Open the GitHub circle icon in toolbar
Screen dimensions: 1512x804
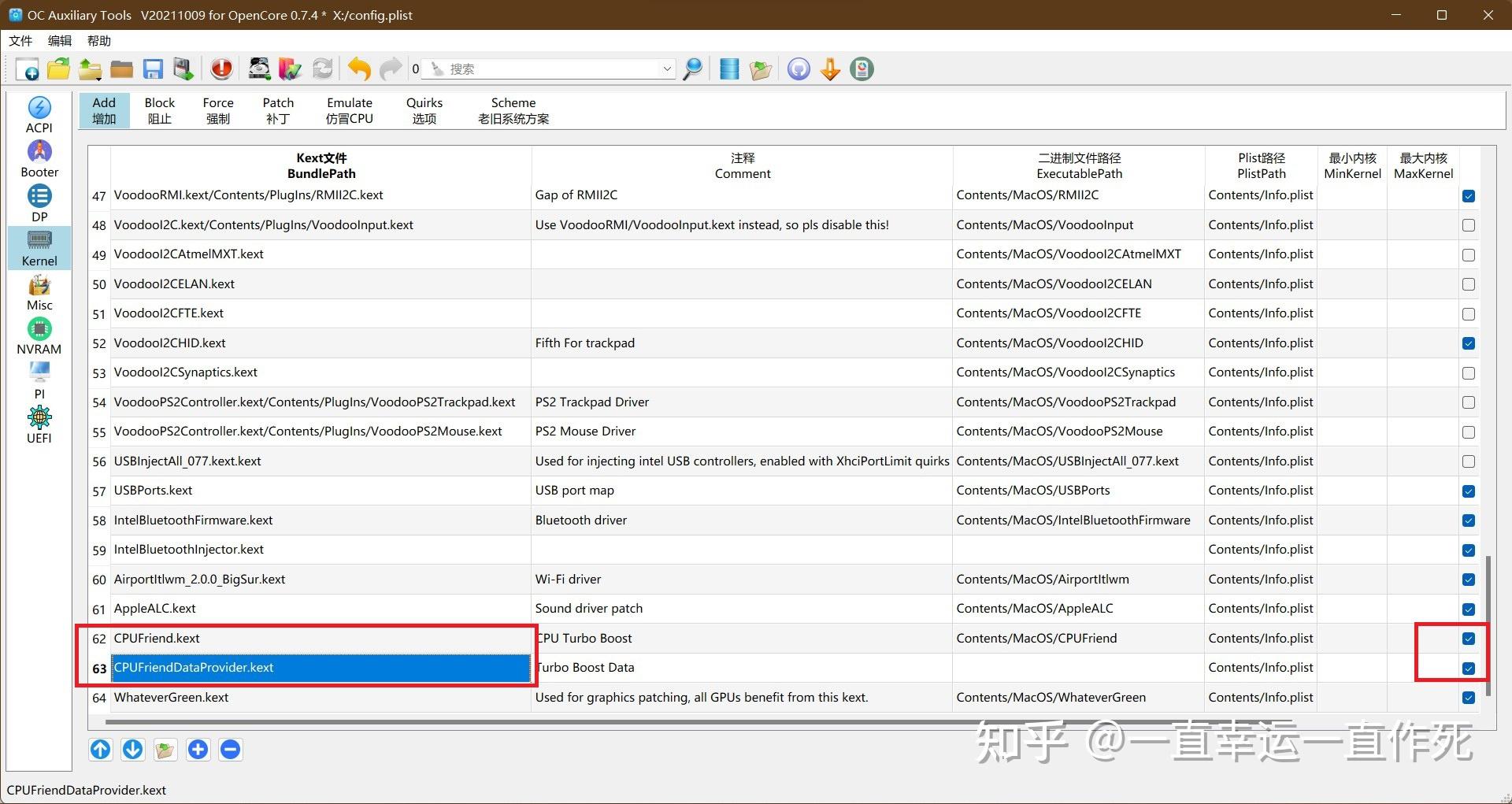click(799, 69)
